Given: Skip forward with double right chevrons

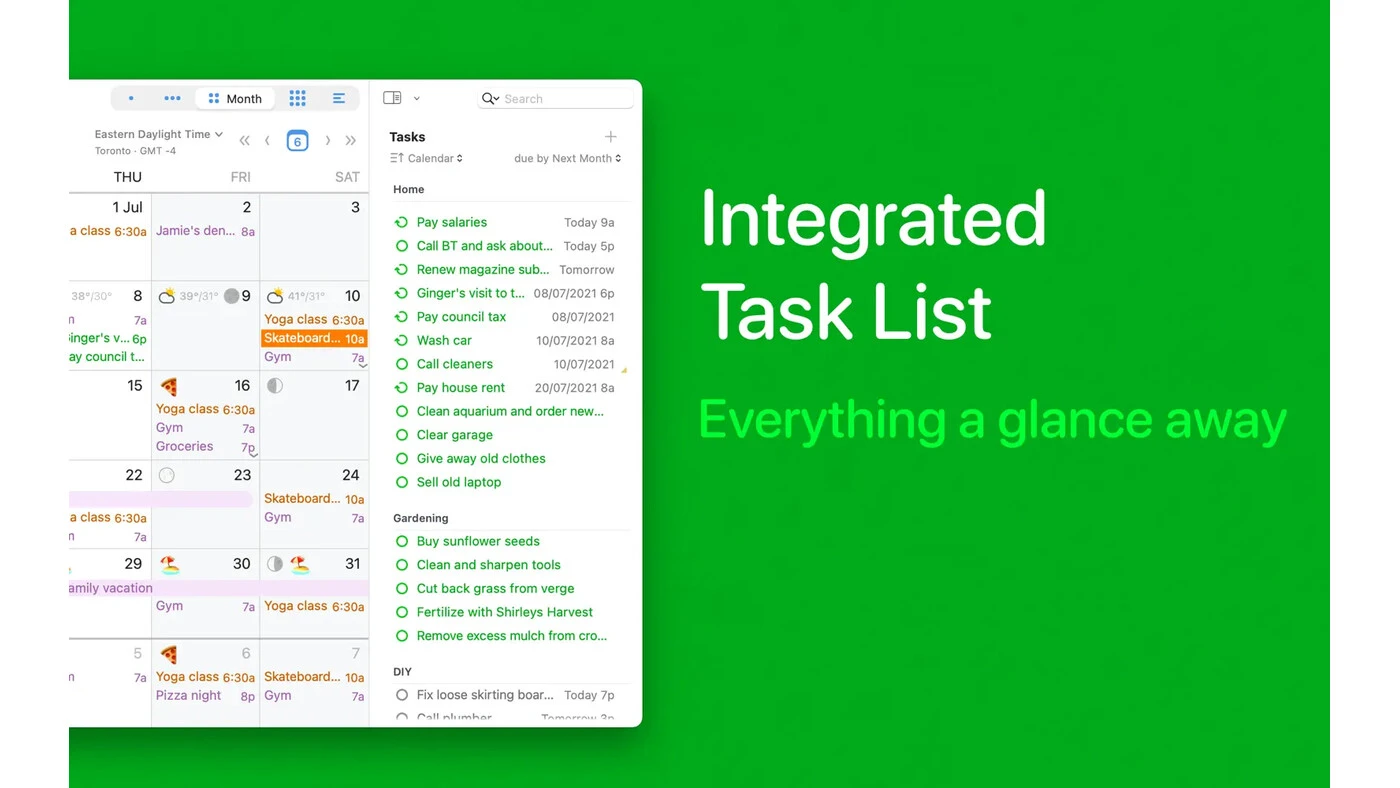Looking at the screenshot, I should [350, 141].
